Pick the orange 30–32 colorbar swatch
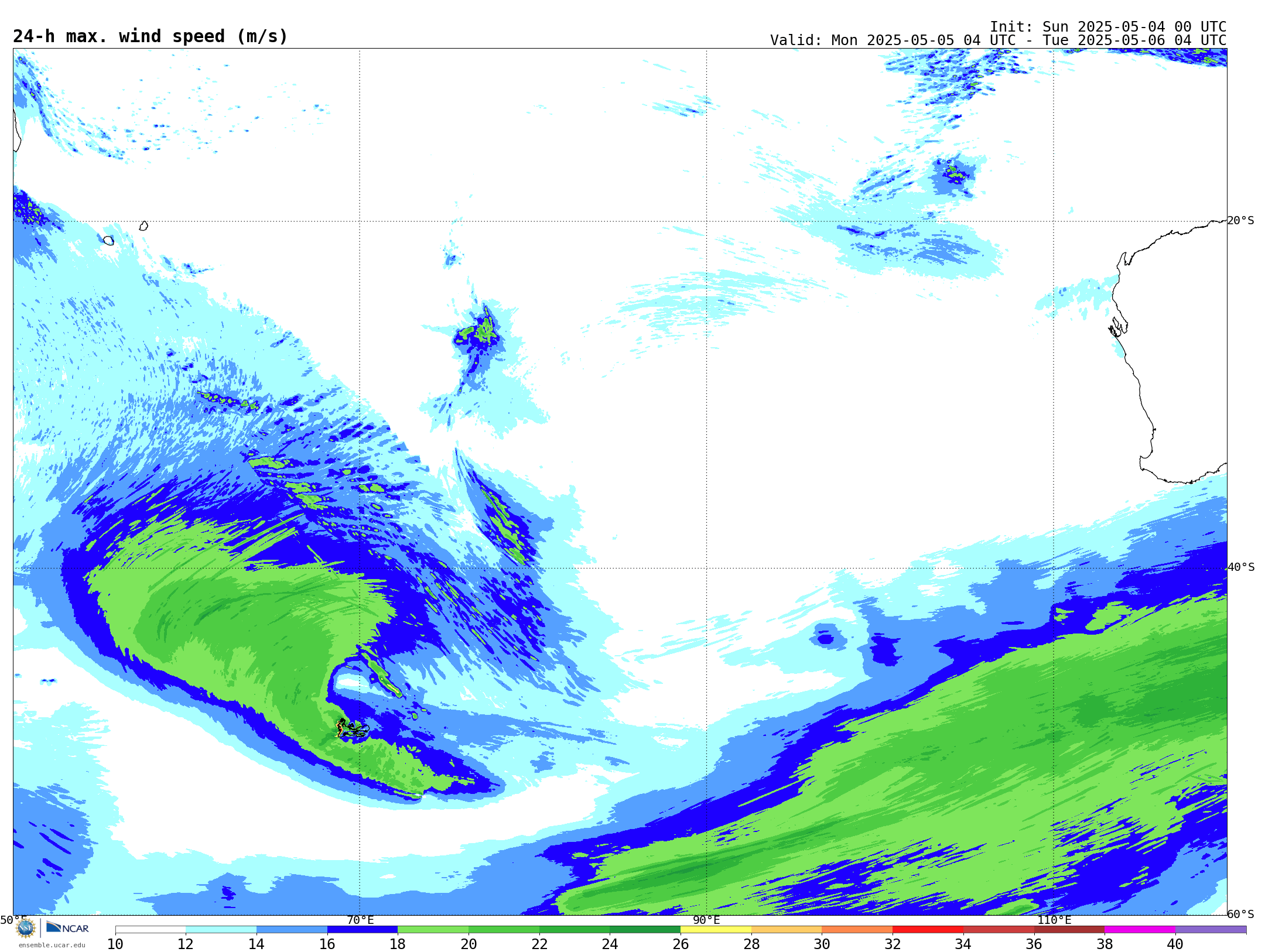Image resolution: width=1265 pixels, height=952 pixels. [x=857, y=930]
